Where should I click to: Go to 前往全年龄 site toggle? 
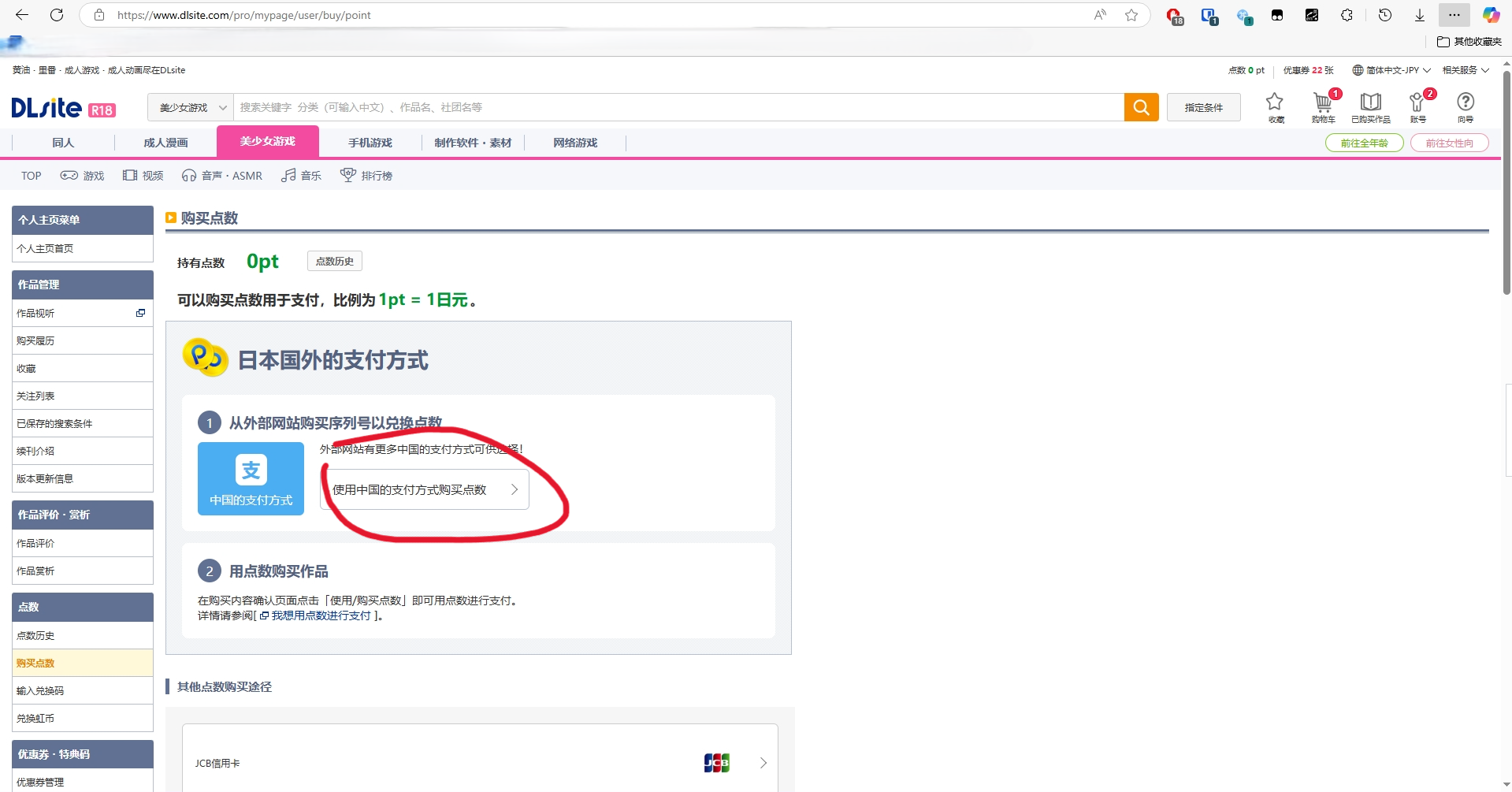(x=1364, y=143)
